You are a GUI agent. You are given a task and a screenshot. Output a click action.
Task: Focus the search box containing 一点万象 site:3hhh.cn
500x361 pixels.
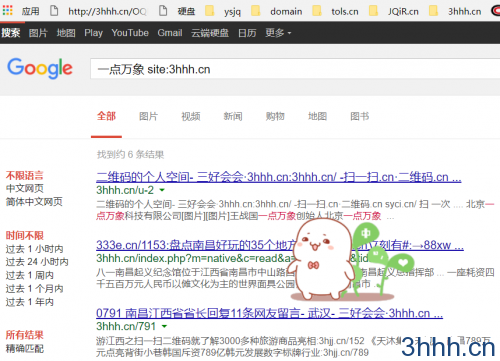click(295, 69)
